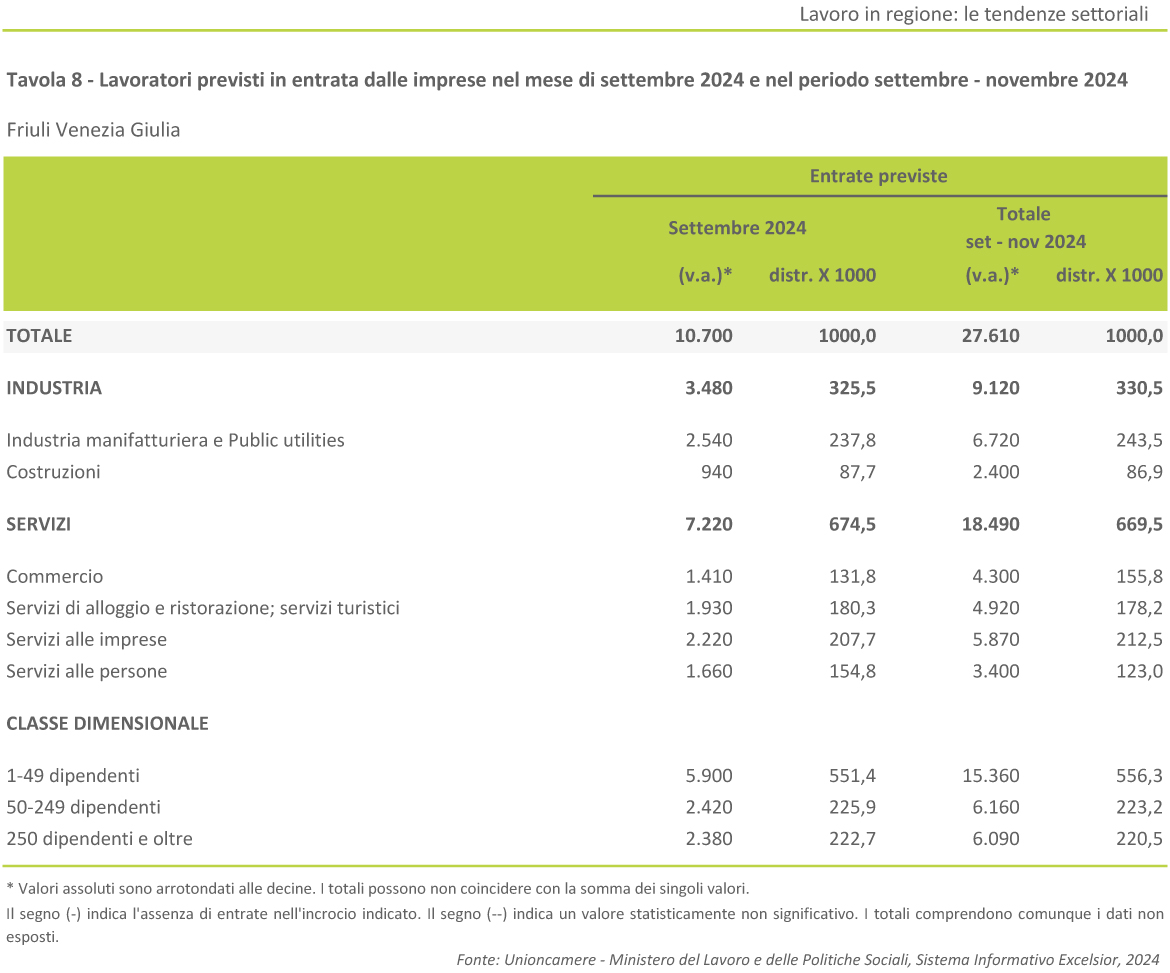
Task: Click the cell "180,3"
Action: coord(852,608)
